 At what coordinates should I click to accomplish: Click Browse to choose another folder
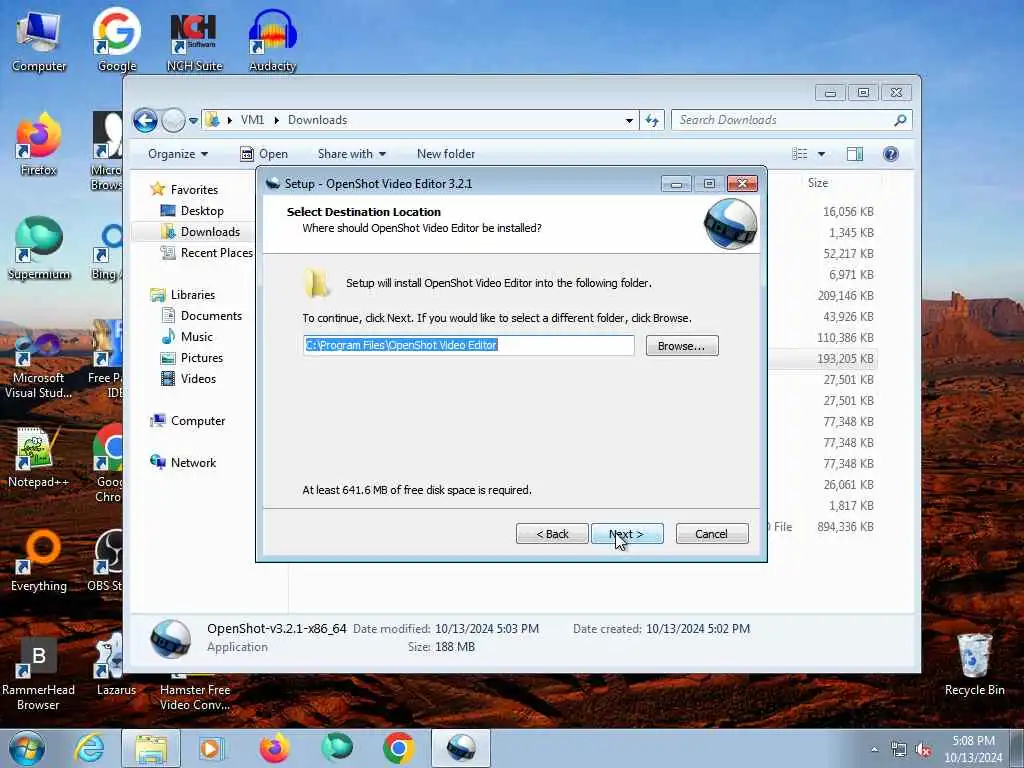point(682,345)
